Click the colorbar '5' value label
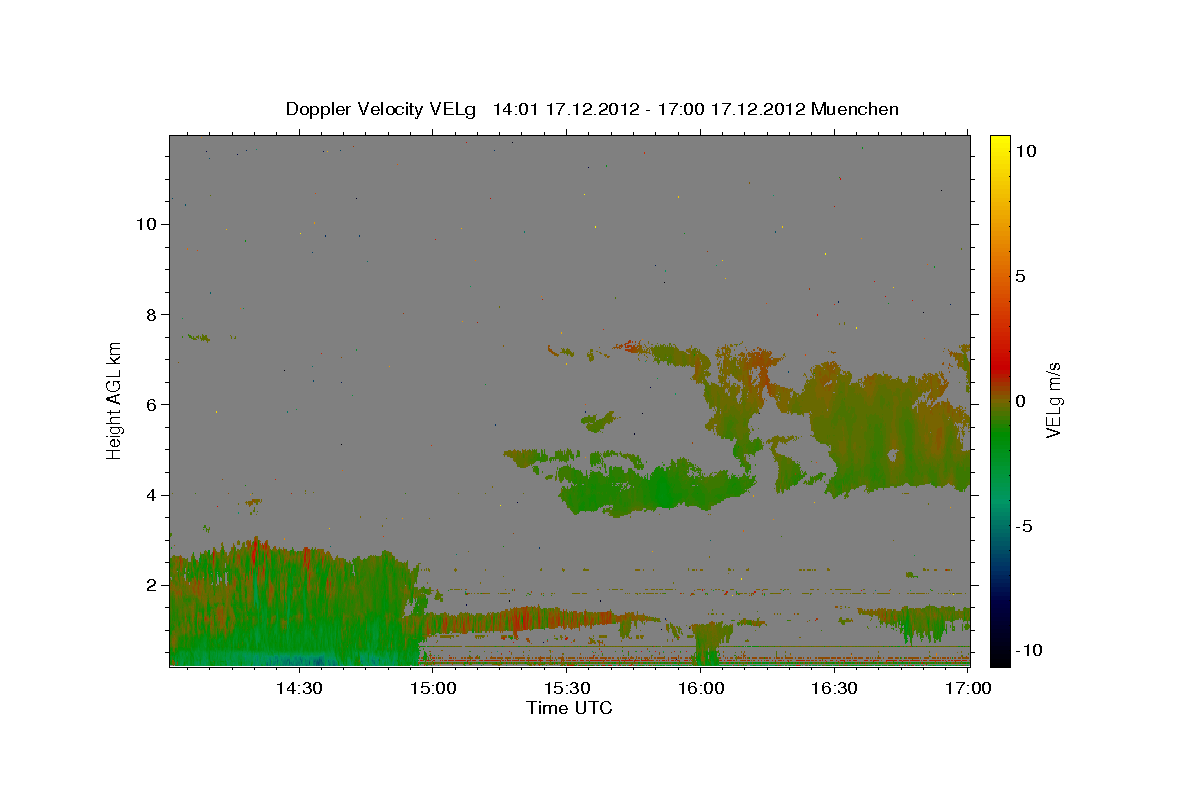Screen dimensions: 1200x800 [x=1020, y=276]
